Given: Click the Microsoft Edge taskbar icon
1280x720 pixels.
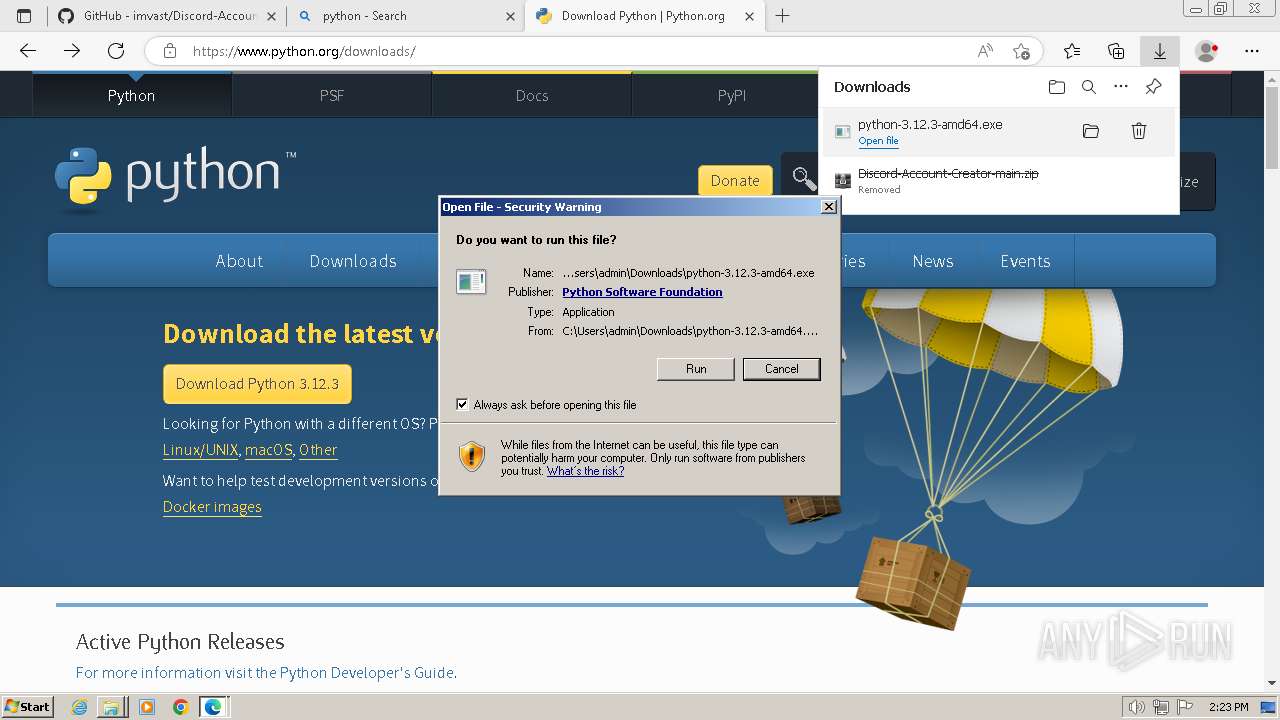Looking at the screenshot, I should [213, 707].
